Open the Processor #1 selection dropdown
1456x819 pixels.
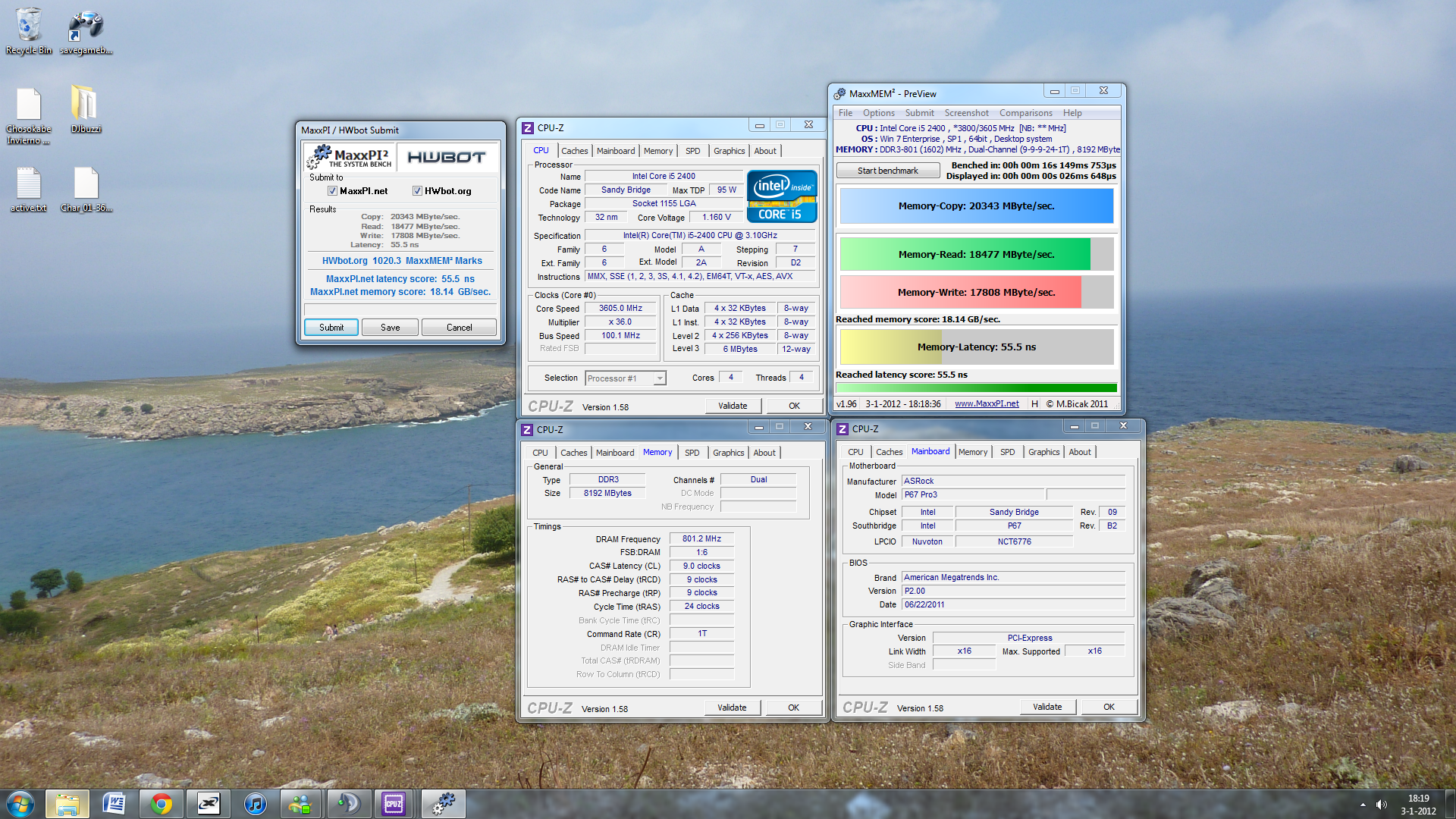[626, 378]
